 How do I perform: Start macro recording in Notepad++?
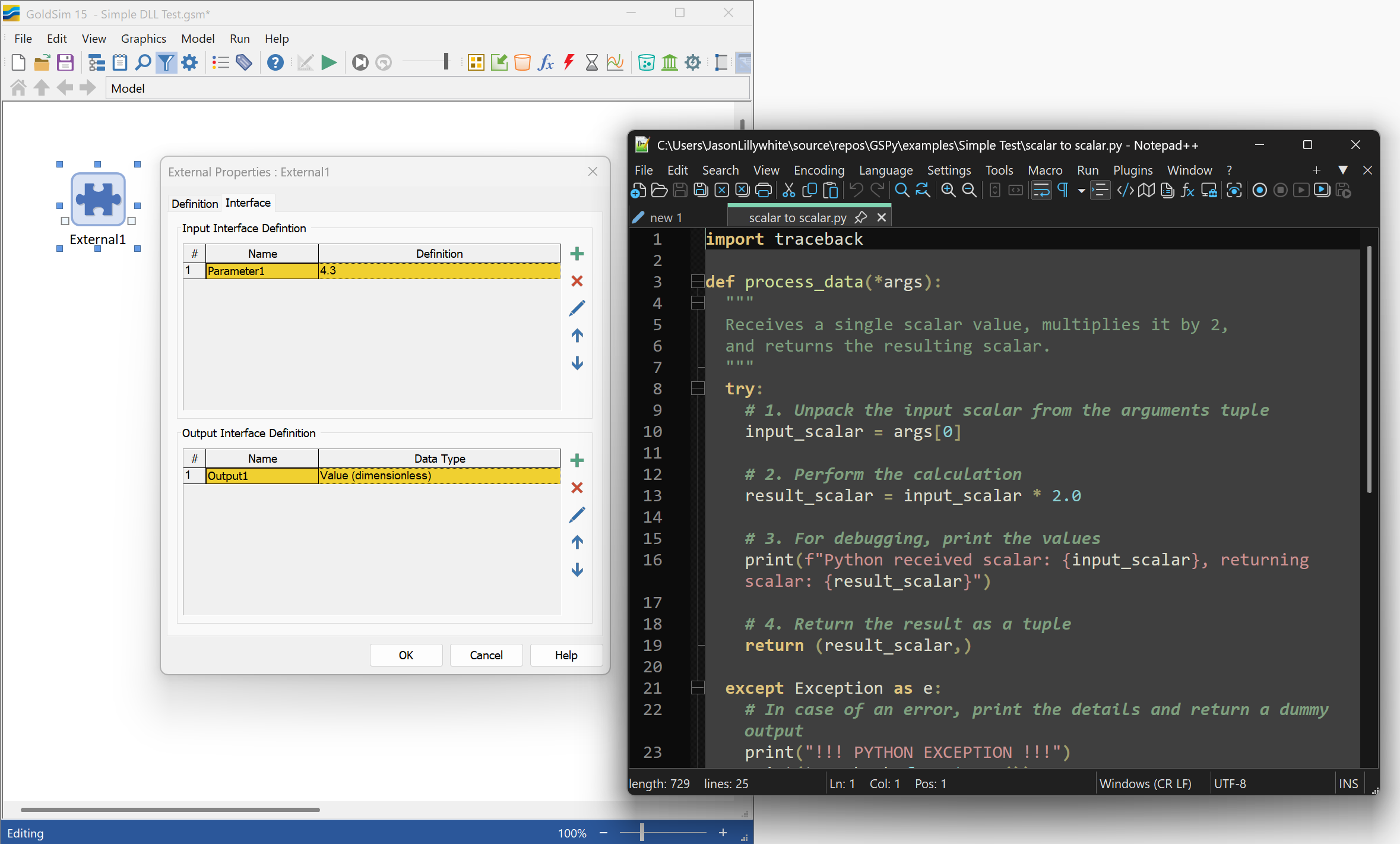1260,190
